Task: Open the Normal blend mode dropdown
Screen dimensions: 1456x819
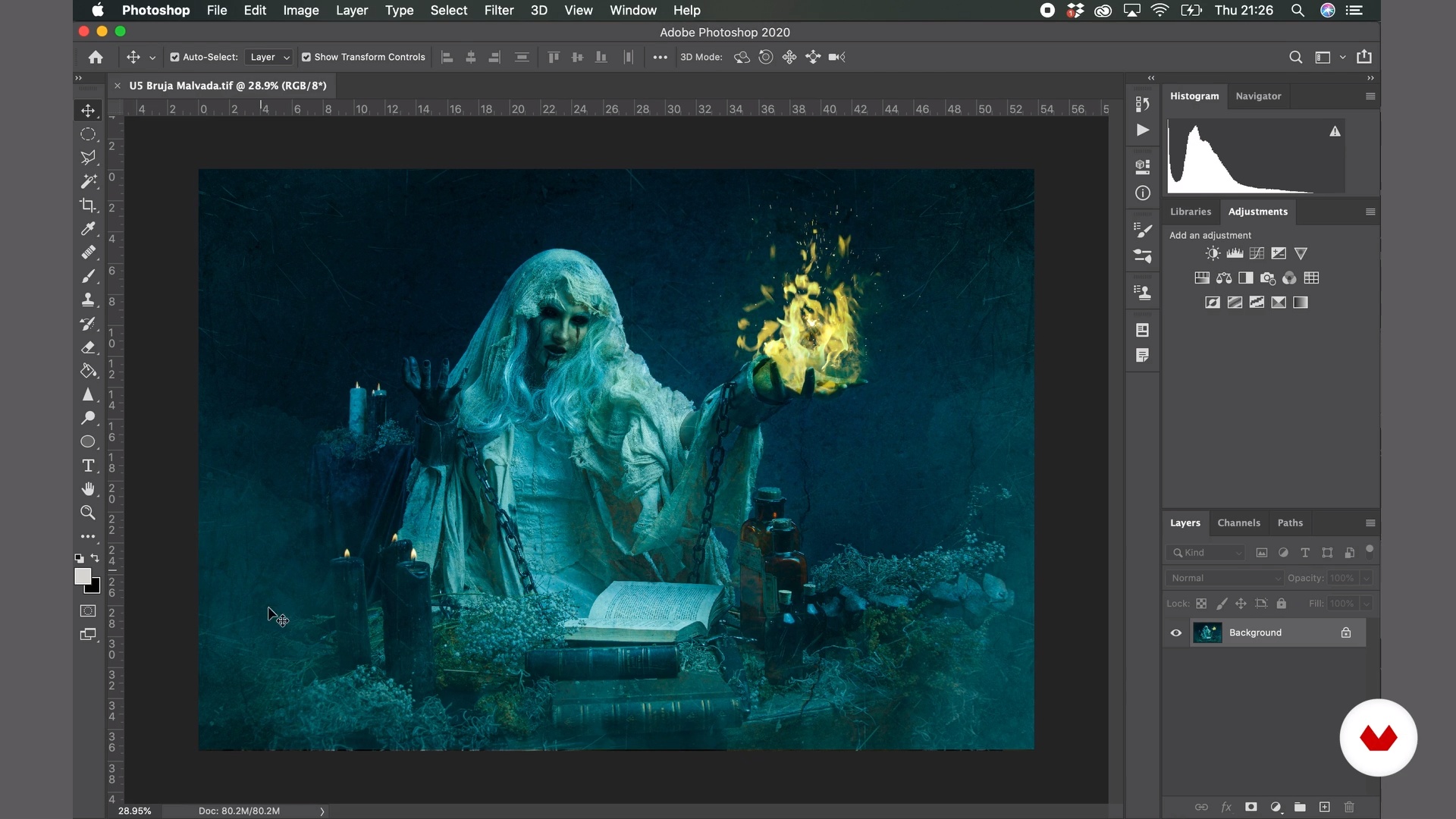Action: click(x=1225, y=578)
